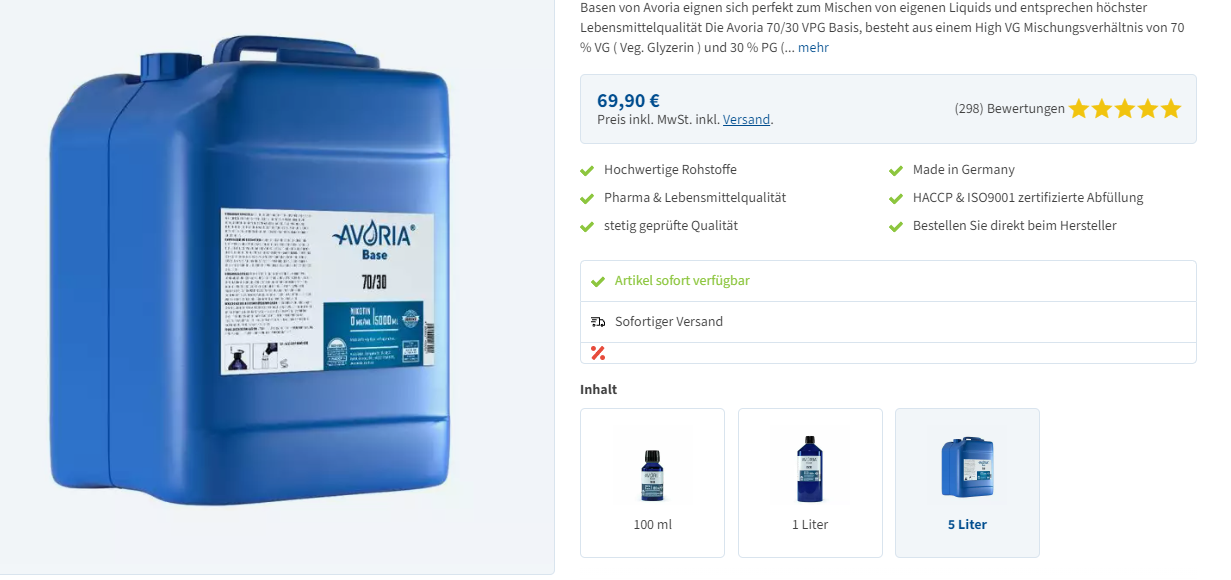Click the first yellow rating star

click(x=1079, y=109)
